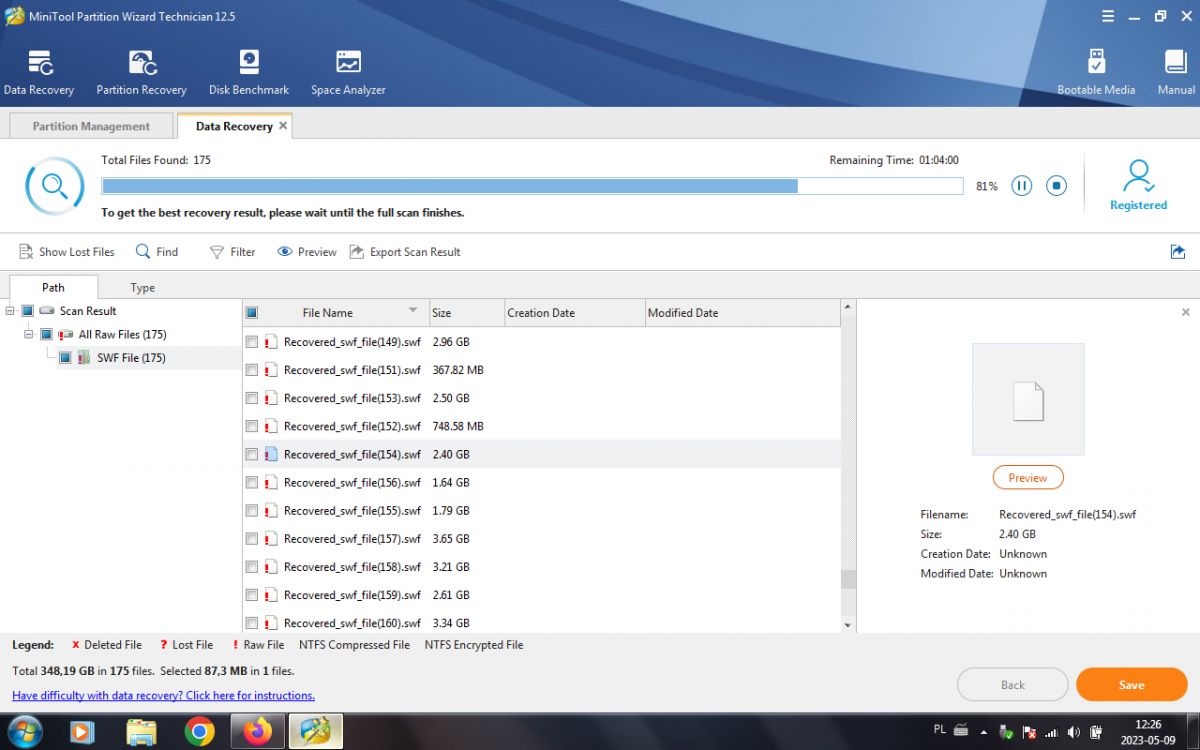This screenshot has height=750, width=1200.
Task: Open Windows Start menu
Action: tap(24, 732)
